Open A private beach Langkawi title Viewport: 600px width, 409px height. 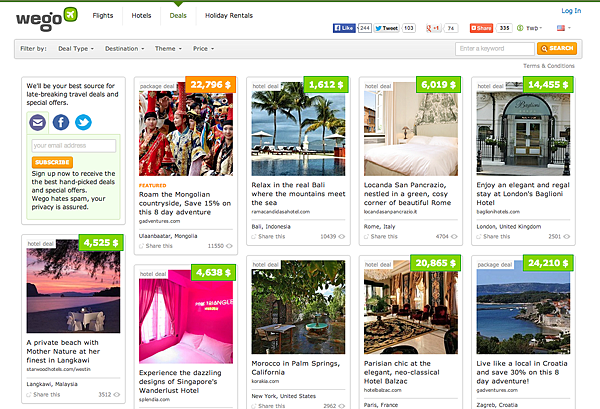point(63,351)
